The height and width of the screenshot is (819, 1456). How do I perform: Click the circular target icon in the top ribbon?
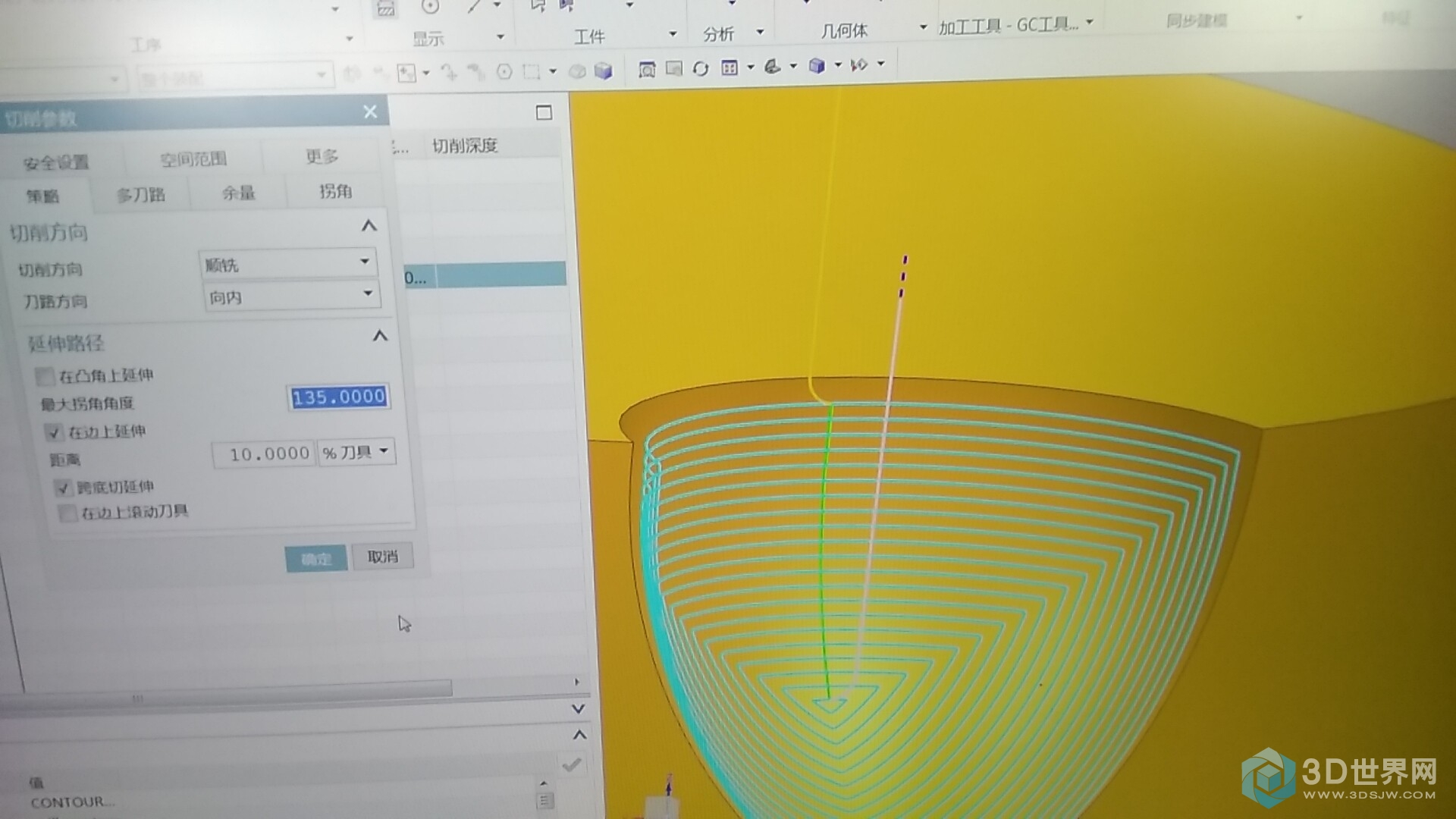coord(431,7)
